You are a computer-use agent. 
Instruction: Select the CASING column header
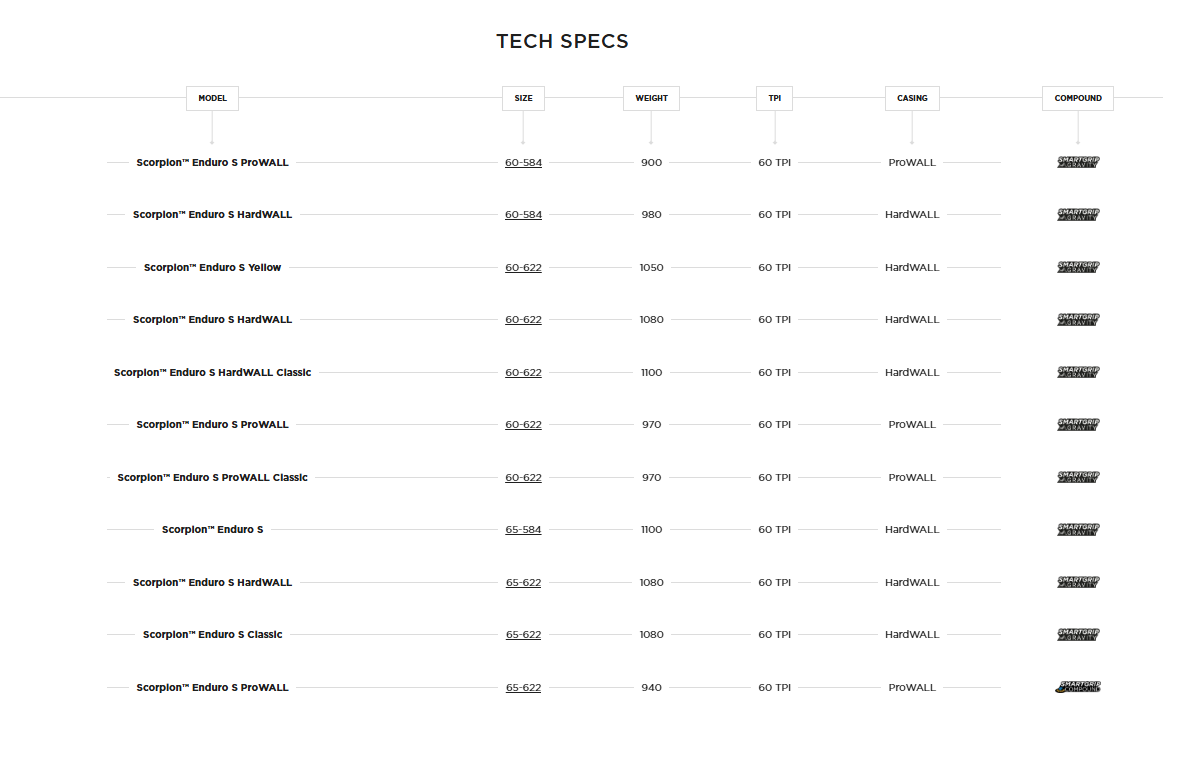[x=912, y=98]
